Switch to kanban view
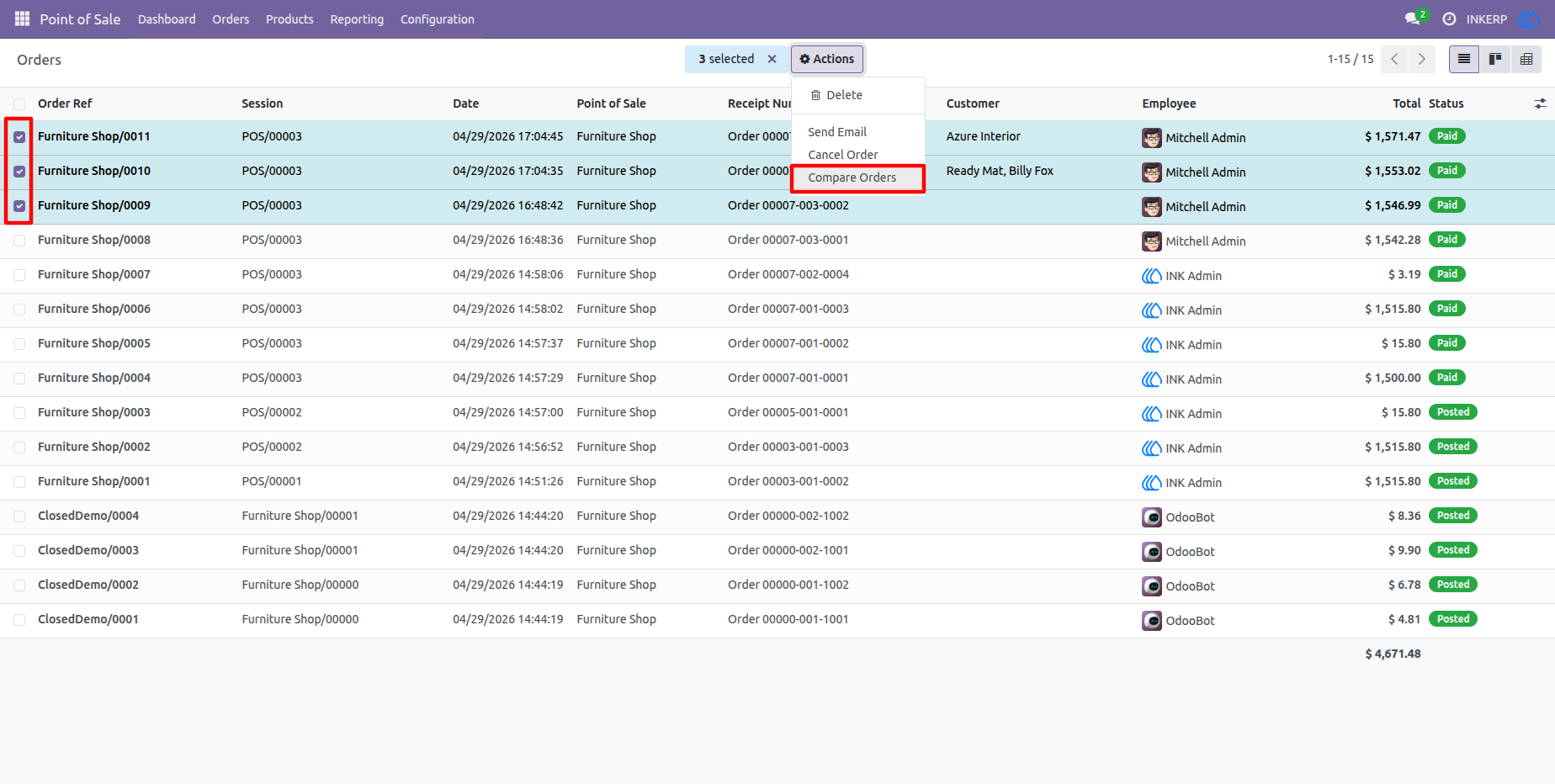The width and height of the screenshot is (1555, 784). click(1495, 59)
